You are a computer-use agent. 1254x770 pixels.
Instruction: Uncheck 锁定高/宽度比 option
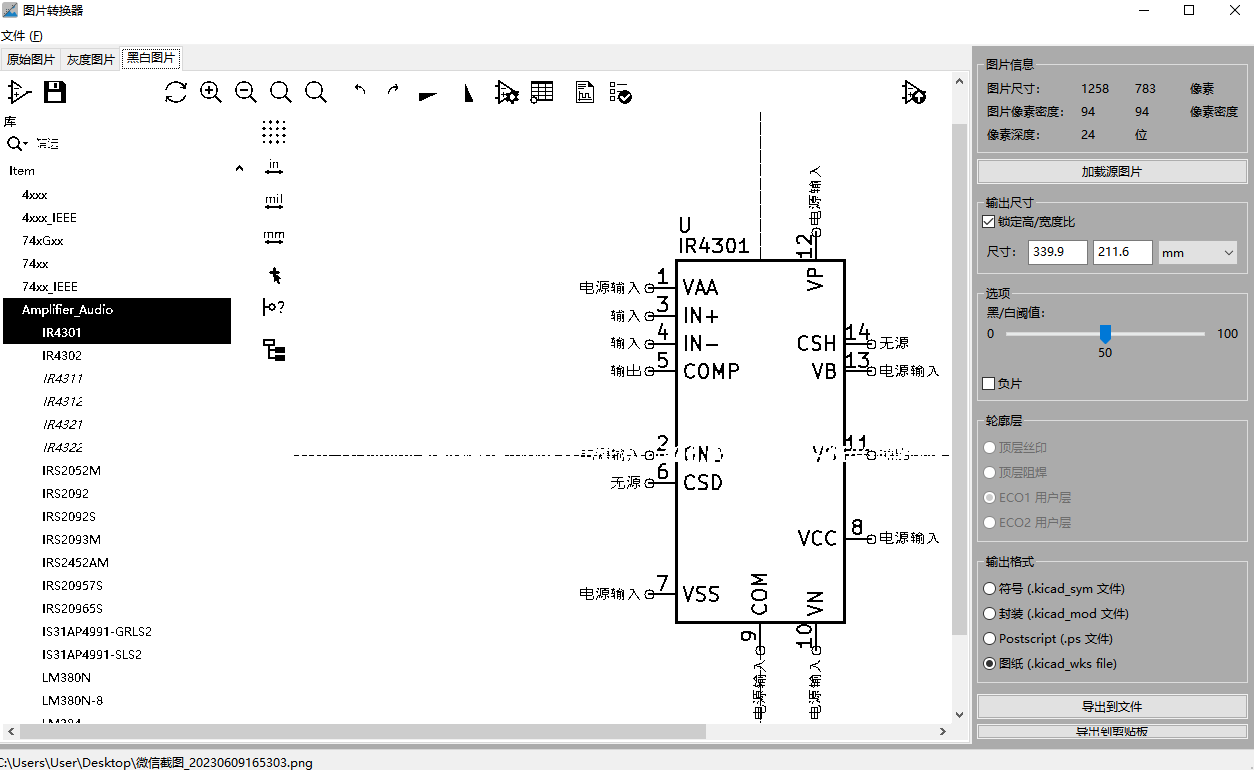click(x=988, y=221)
